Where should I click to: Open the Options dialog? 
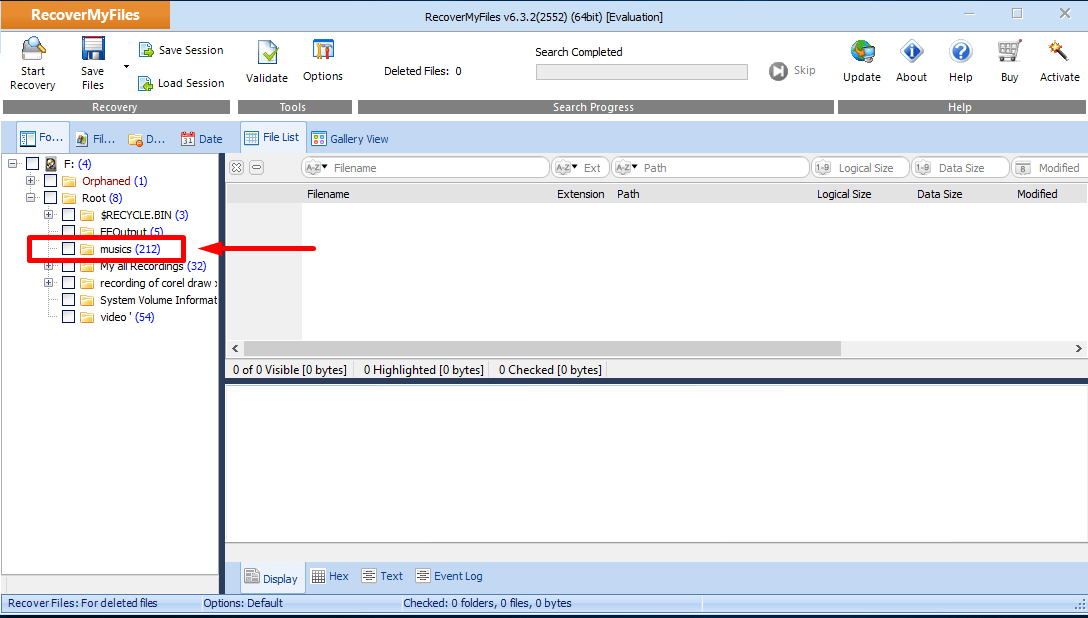coord(323,51)
